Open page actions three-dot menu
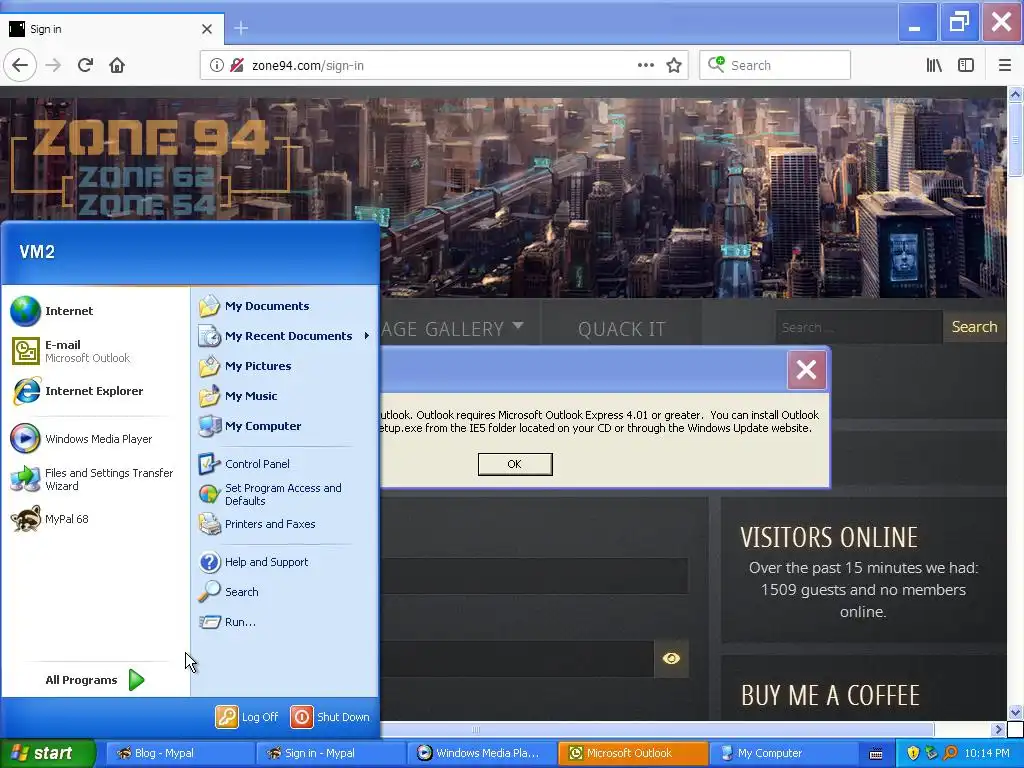This screenshot has height=768, width=1024. click(x=646, y=65)
